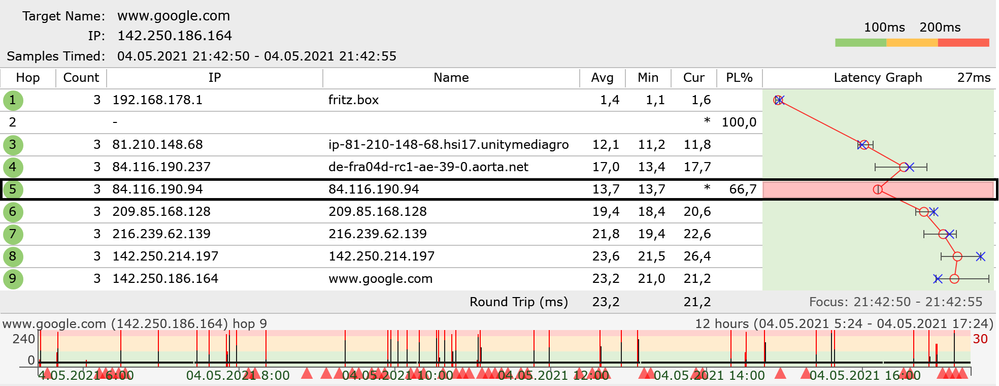
Task: Sort by the Count column header
Action: pos(81,78)
